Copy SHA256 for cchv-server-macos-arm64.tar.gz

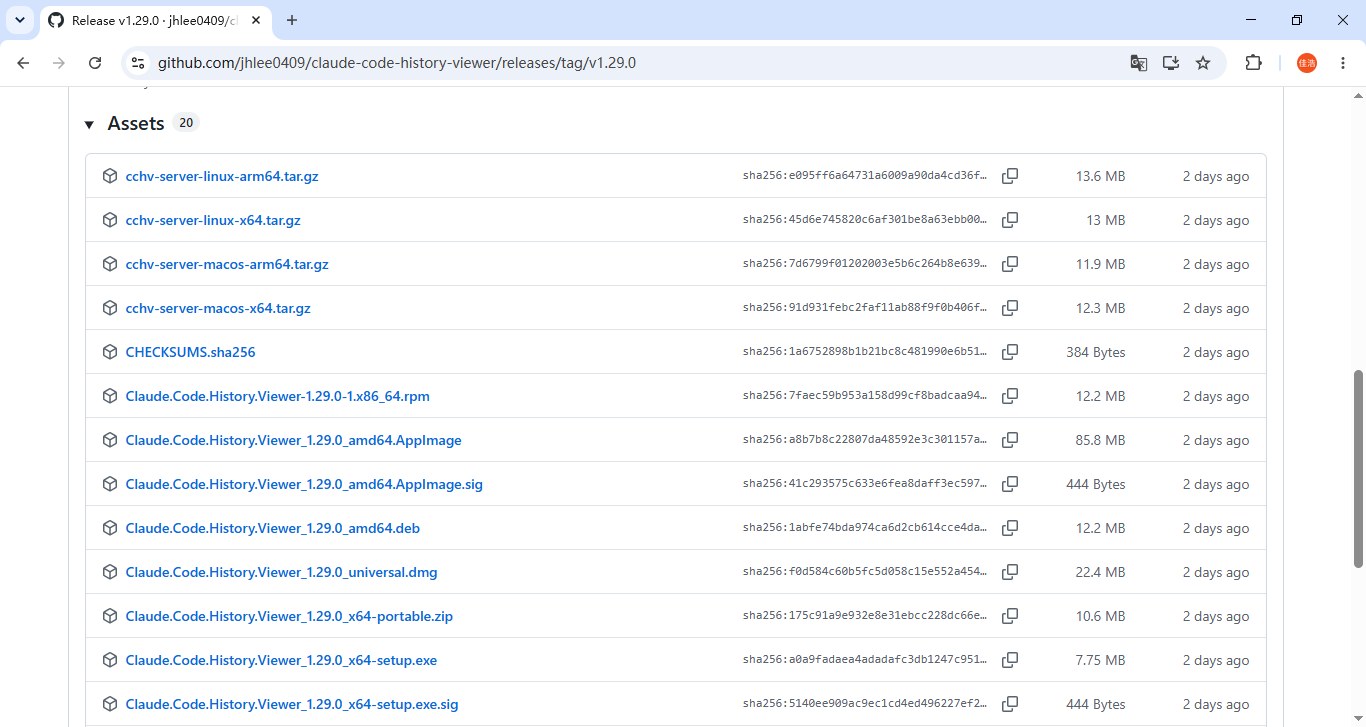pos(1010,264)
